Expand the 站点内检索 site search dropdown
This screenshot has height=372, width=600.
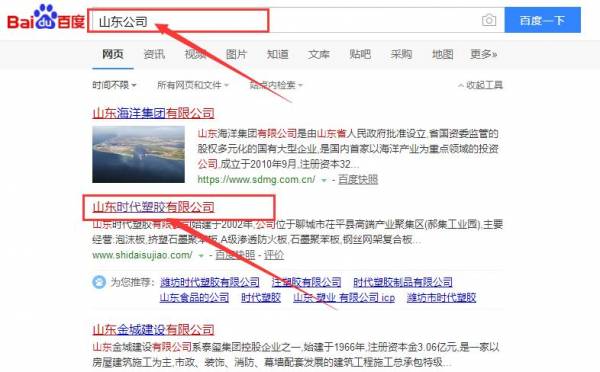click(x=276, y=85)
